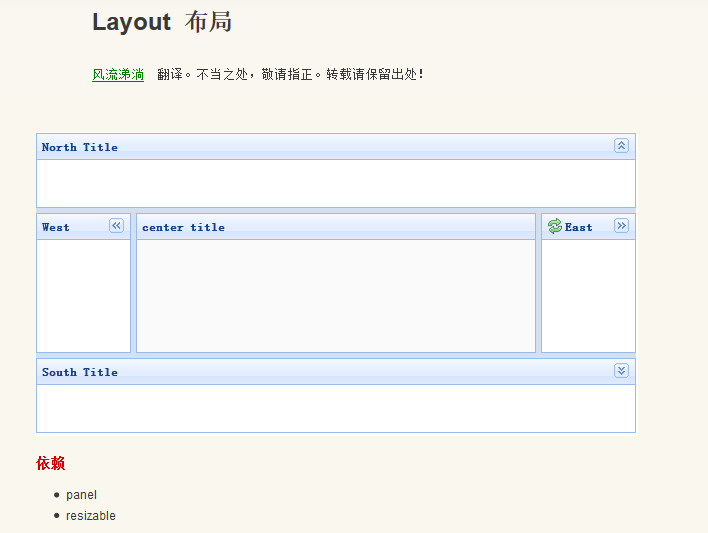
Task: Open the 风流涕淌 translator link
Action: (x=118, y=74)
